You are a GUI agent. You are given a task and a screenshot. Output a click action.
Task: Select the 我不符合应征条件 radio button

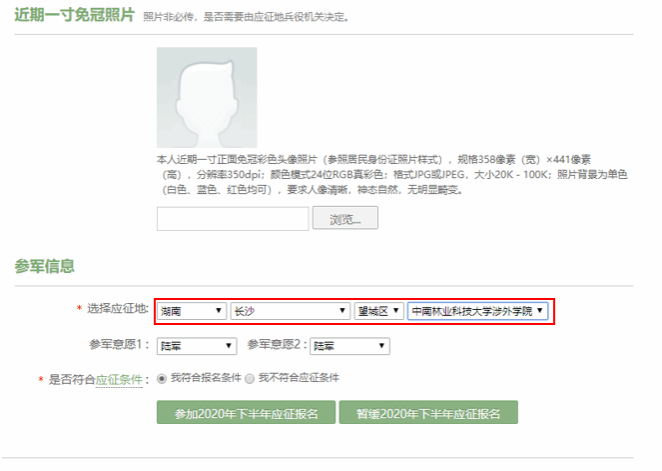point(250,379)
